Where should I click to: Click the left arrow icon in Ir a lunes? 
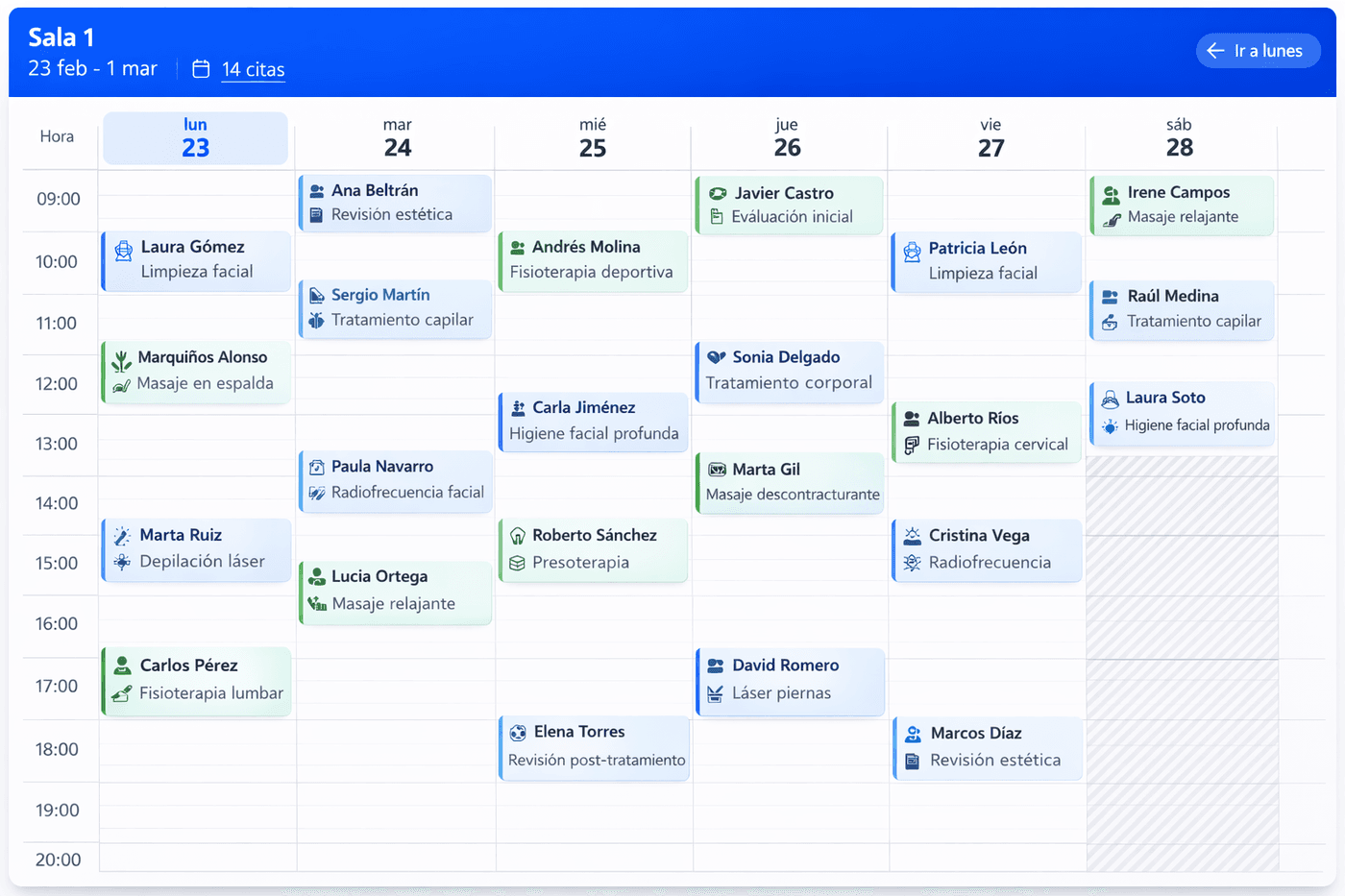coord(1214,51)
